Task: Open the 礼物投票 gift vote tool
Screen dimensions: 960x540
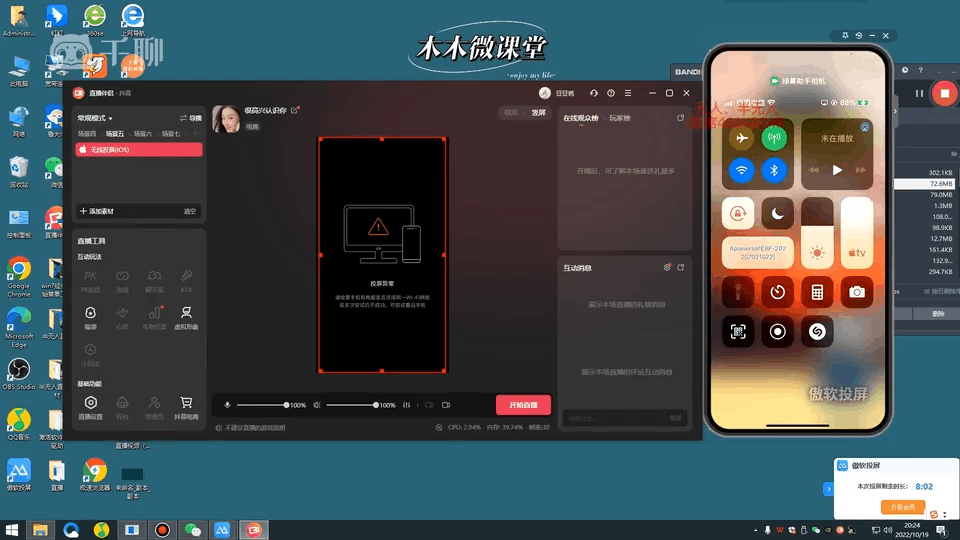Action: coord(154,318)
